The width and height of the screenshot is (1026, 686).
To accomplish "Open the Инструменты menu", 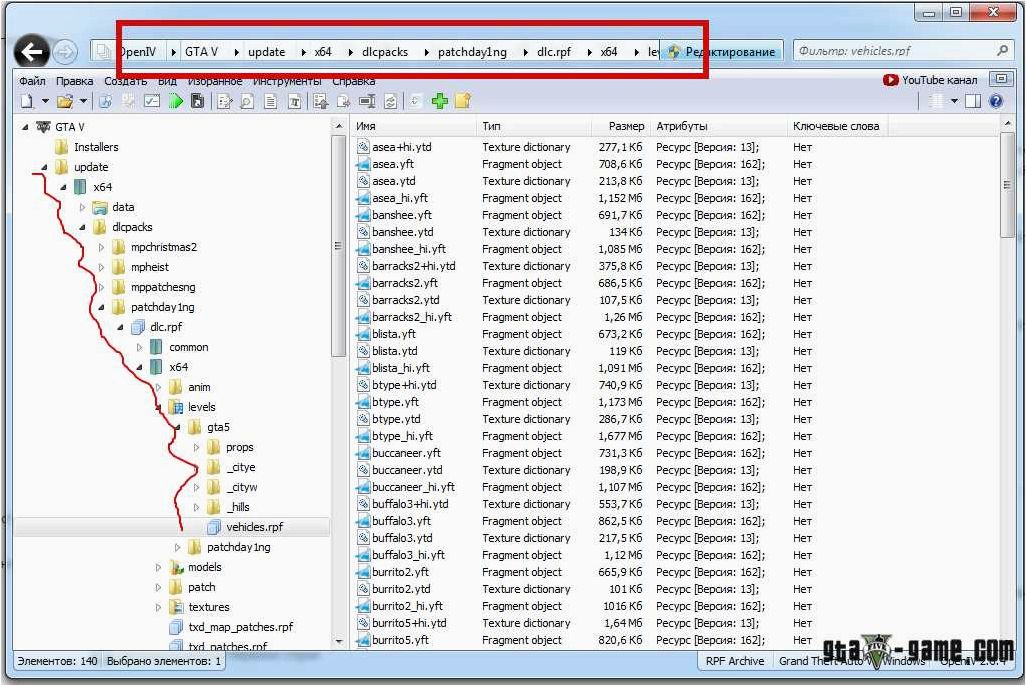I will (287, 81).
